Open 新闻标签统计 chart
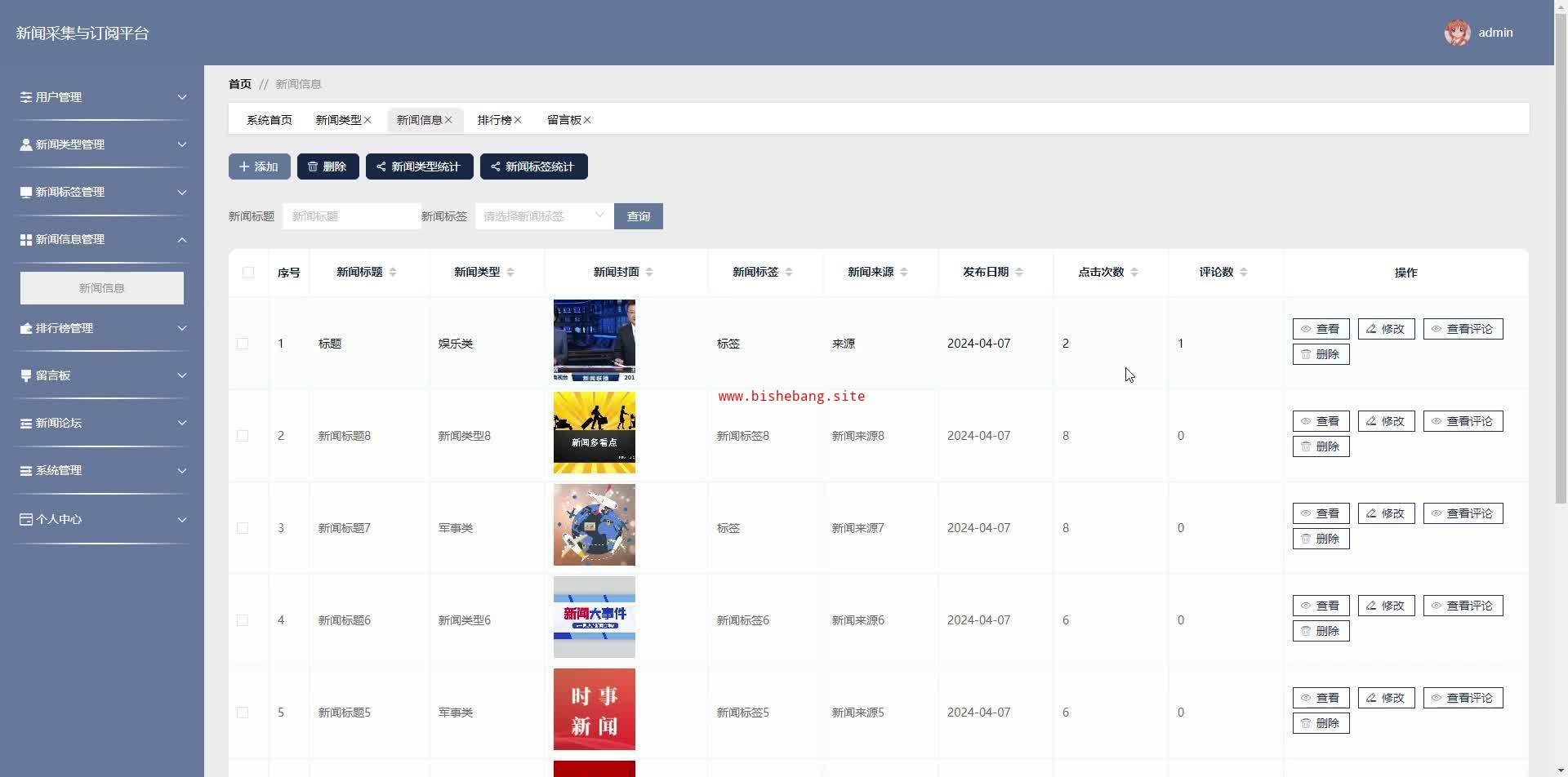Image resolution: width=1568 pixels, height=777 pixels. point(534,166)
